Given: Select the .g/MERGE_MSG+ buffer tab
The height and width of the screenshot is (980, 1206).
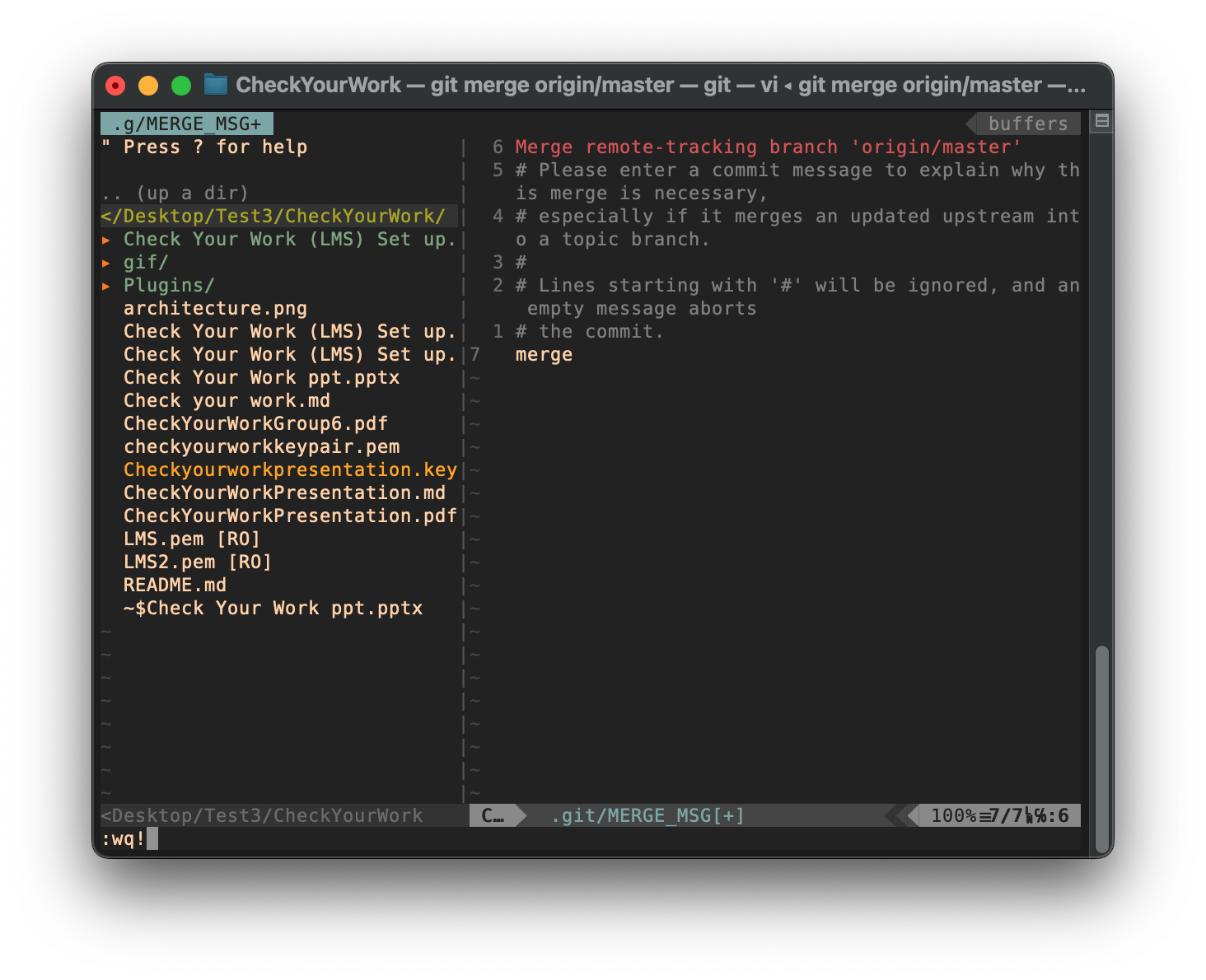Looking at the screenshot, I should pos(187,124).
